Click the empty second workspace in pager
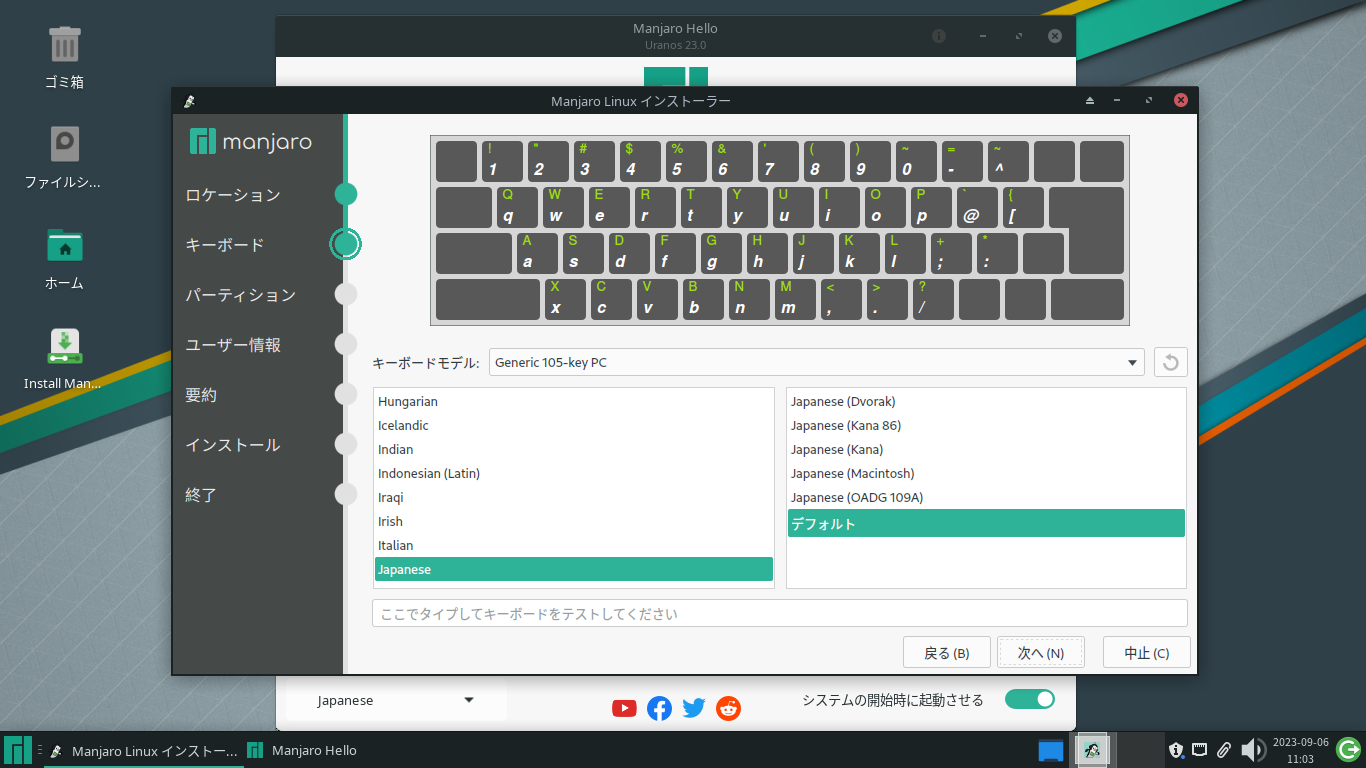Image resolution: width=1366 pixels, height=768 pixels. (1139, 750)
